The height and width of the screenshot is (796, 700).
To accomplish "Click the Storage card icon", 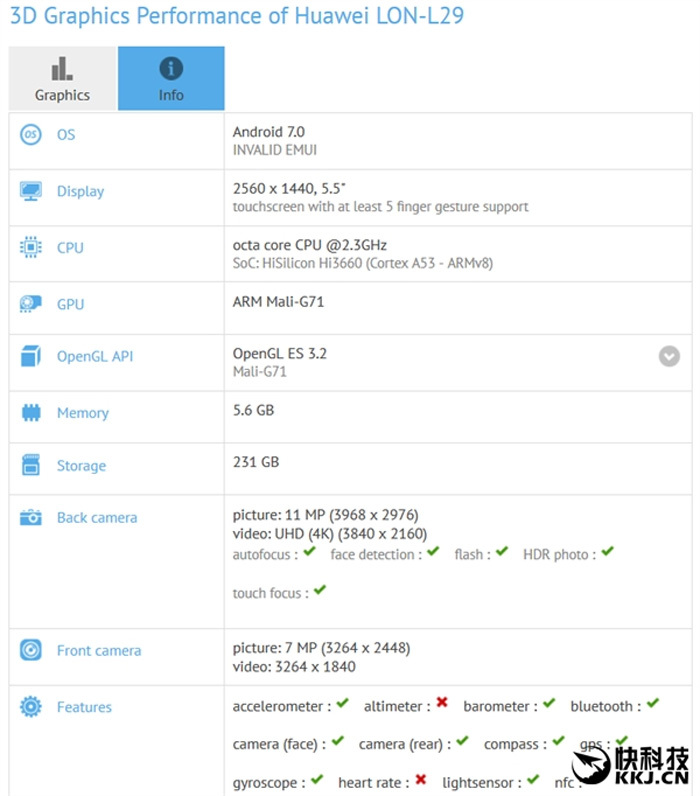I will click(x=31, y=466).
